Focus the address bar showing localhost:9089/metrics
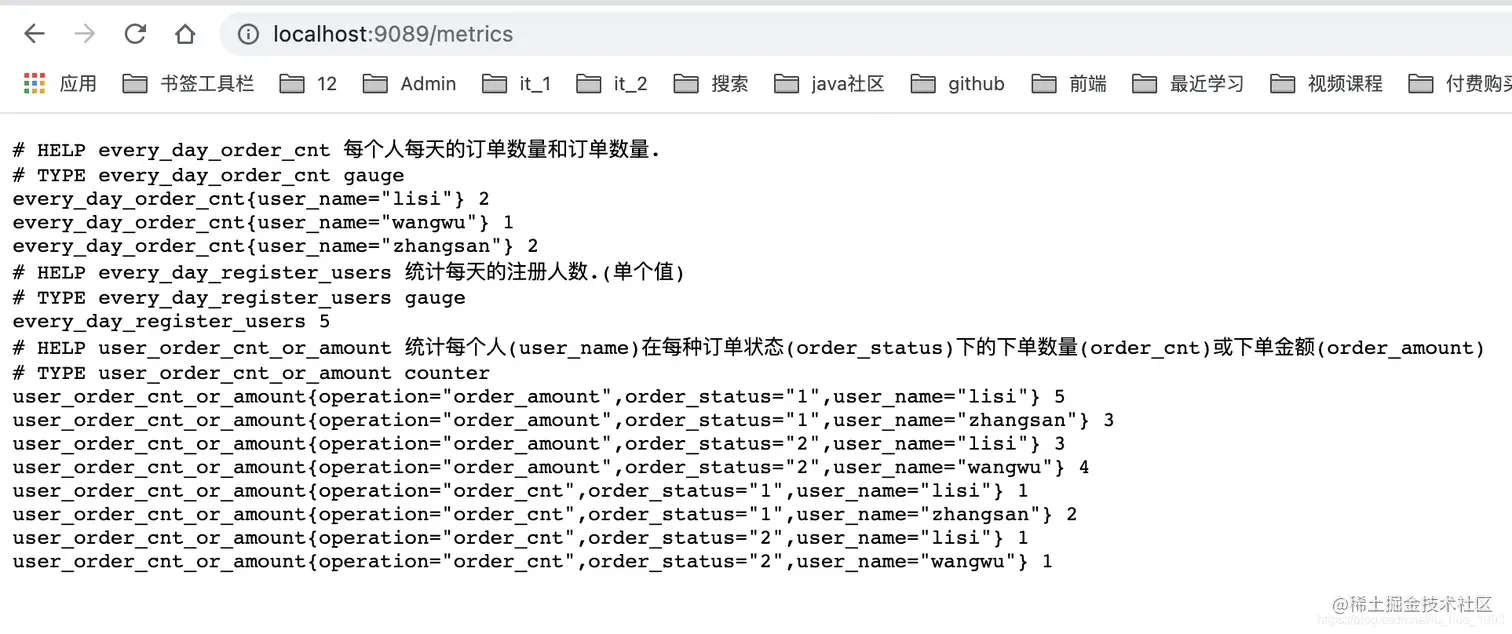1512x634 pixels. [x=866, y=34]
